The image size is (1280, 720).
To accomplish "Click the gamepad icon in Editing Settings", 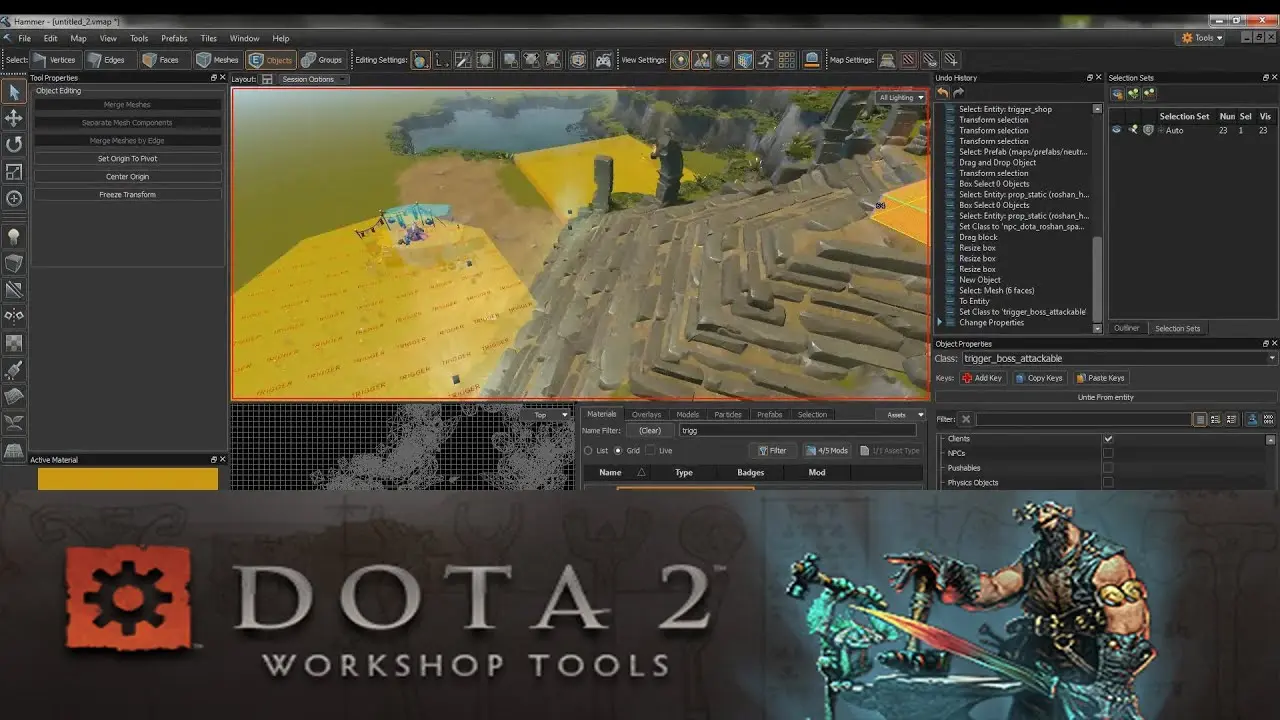I will 603,60.
